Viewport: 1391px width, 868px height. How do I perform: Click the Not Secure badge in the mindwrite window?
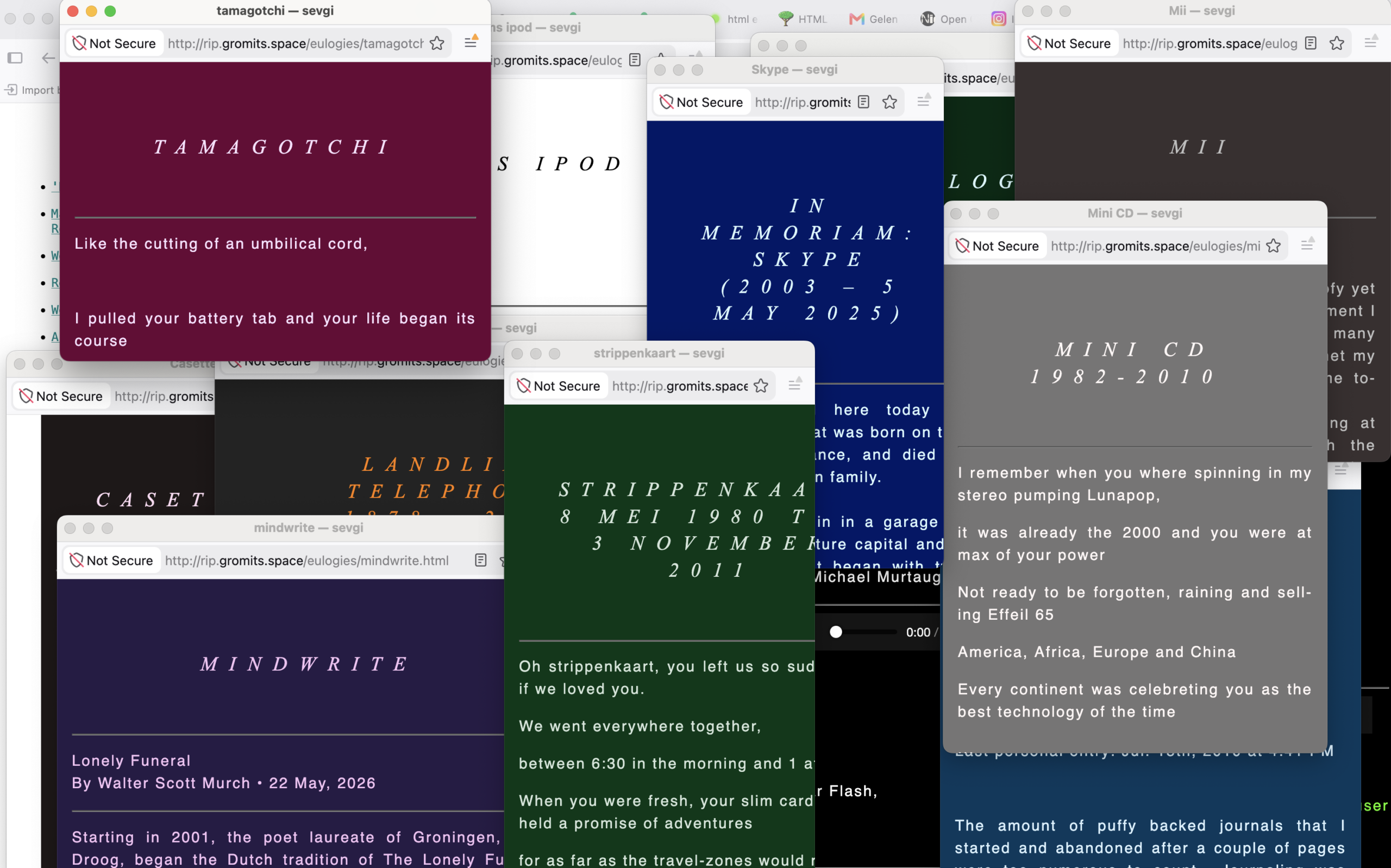tap(111, 561)
